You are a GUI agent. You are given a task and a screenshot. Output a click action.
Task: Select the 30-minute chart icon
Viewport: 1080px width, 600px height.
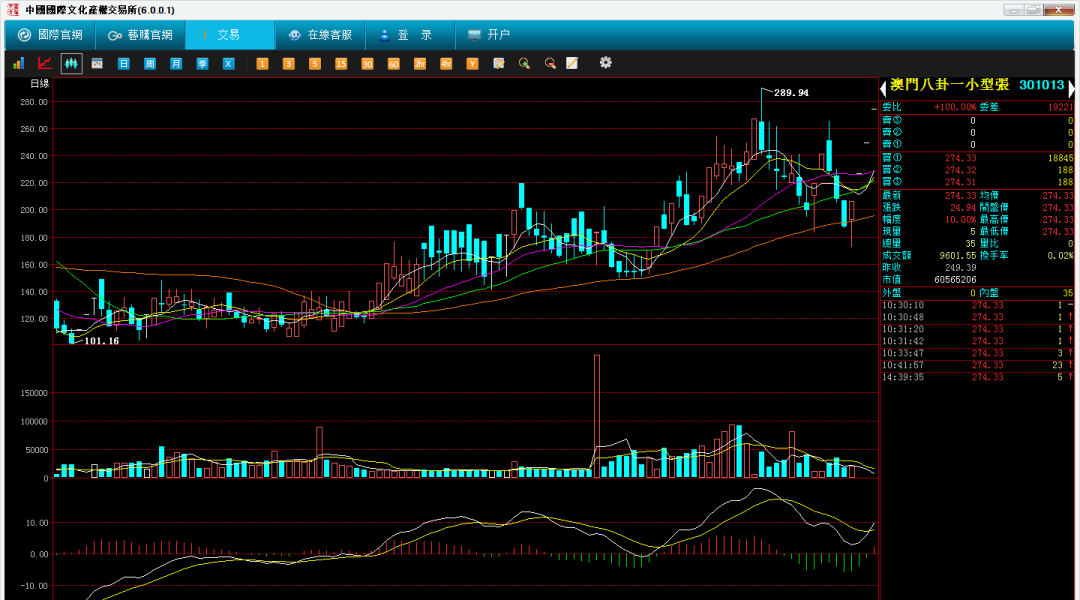(x=367, y=63)
